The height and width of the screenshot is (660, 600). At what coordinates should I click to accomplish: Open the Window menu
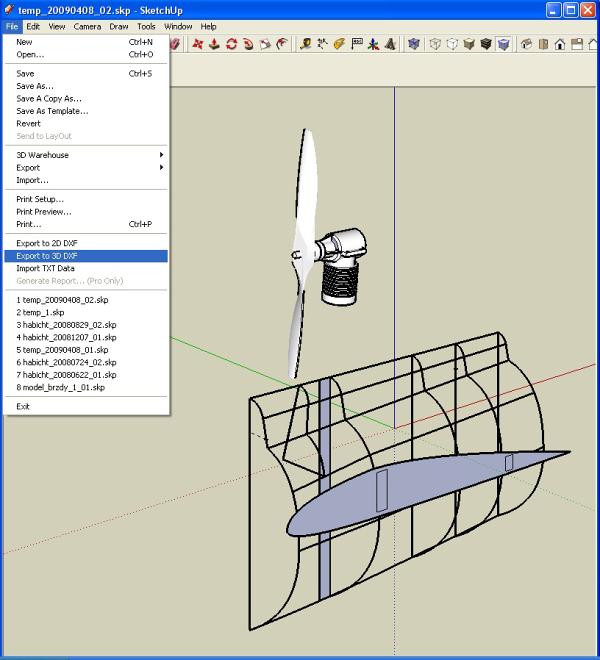point(178,27)
